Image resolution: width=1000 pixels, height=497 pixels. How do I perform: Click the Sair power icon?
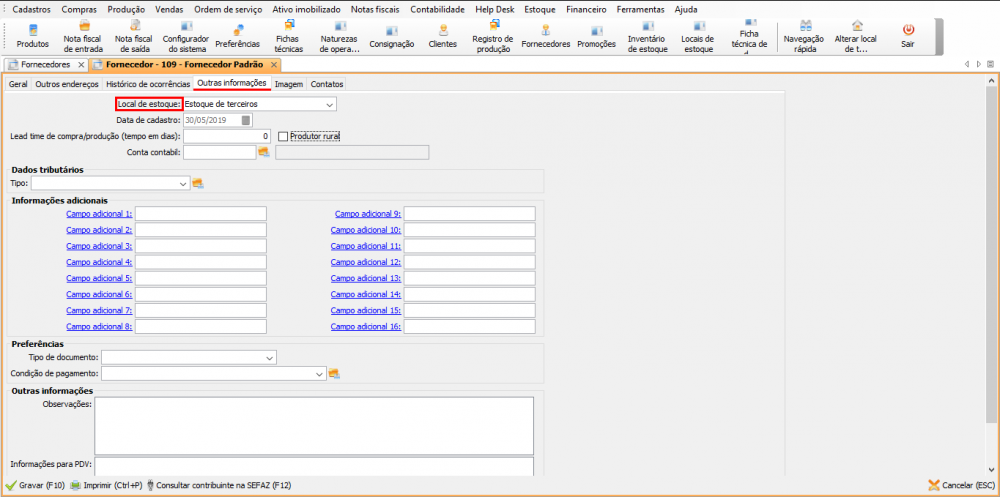click(908, 35)
